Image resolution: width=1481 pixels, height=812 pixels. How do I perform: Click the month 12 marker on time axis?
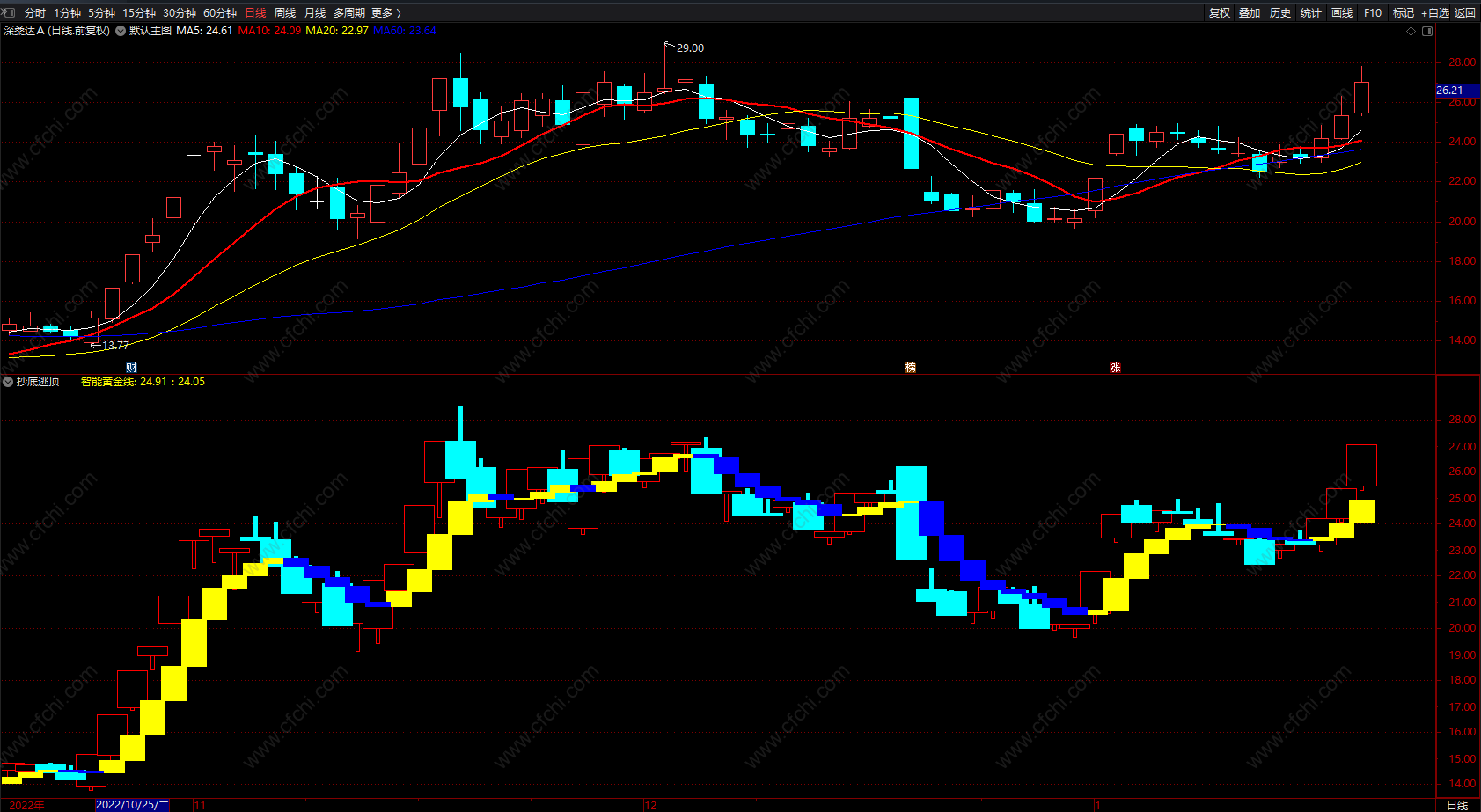point(650,805)
